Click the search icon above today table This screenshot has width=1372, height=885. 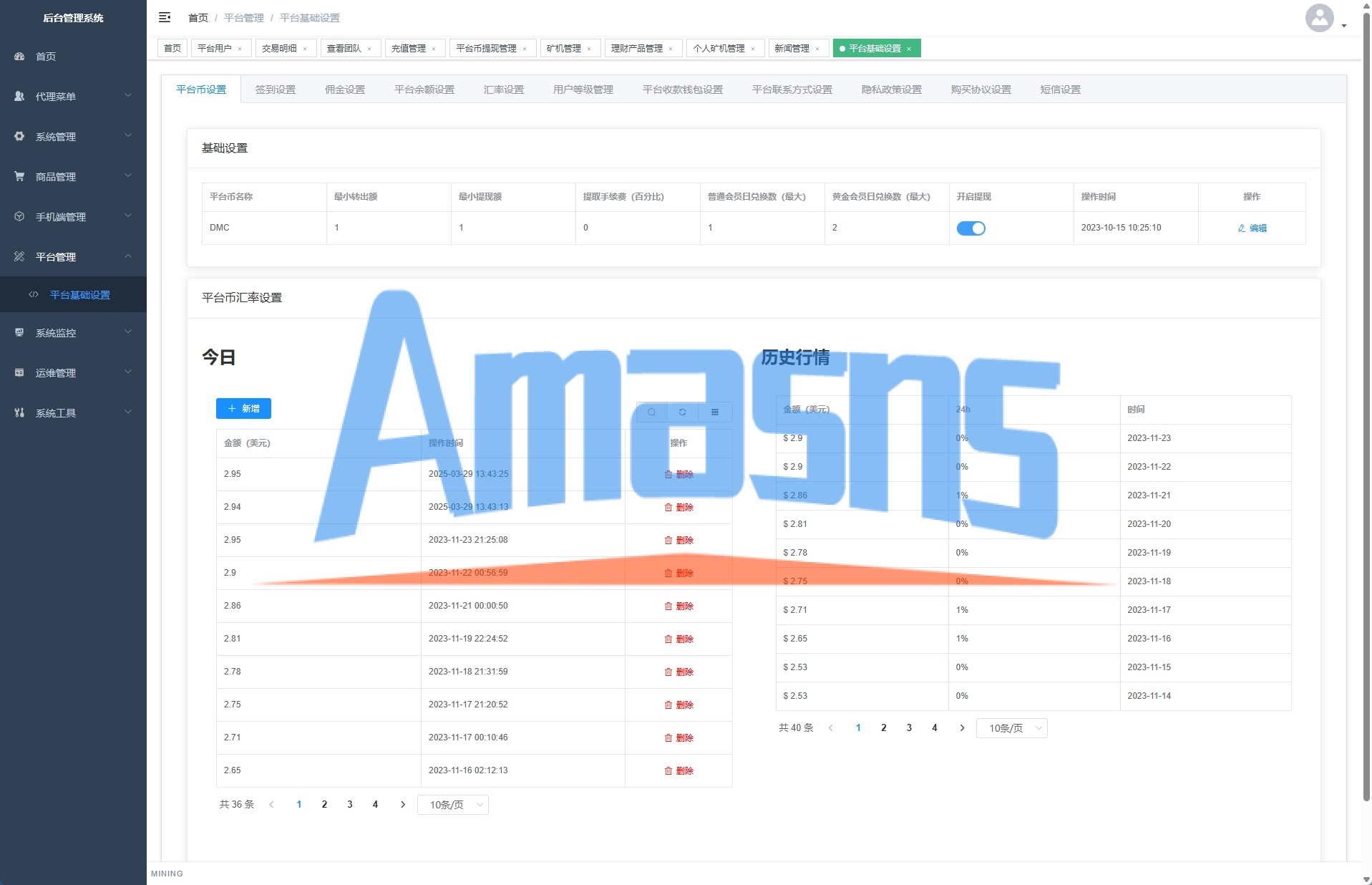point(652,412)
